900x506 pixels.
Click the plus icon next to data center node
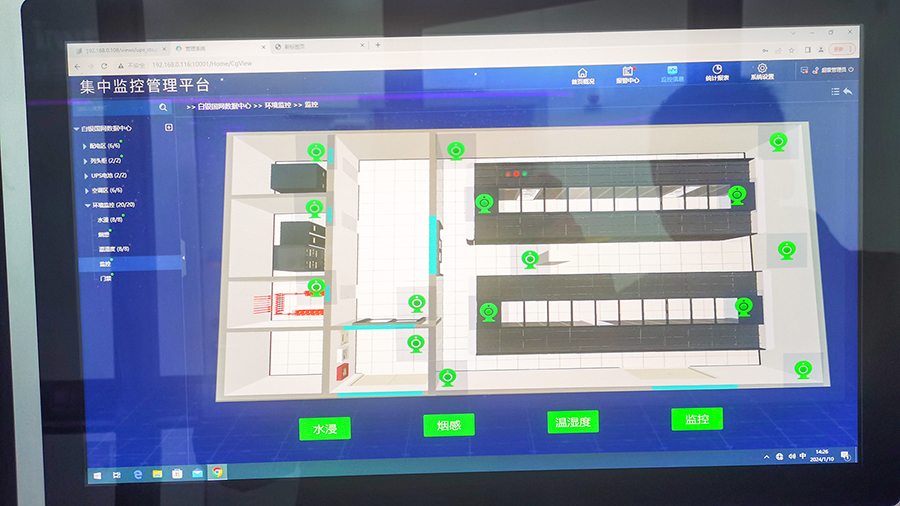click(x=169, y=128)
